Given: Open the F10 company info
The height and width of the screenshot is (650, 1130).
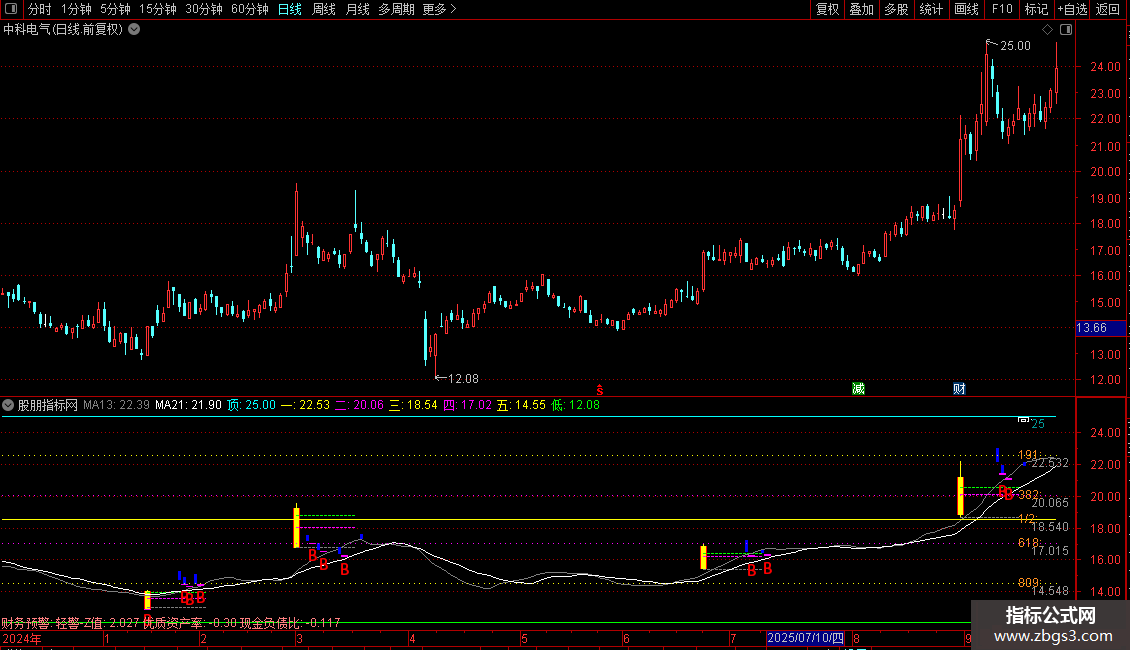Looking at the screenshot, I should (1002, 9).
